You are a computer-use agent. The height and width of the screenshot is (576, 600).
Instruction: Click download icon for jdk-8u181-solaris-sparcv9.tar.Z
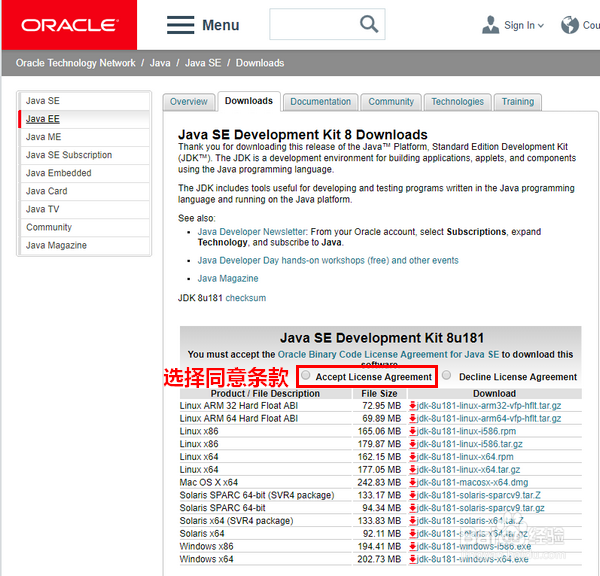click(412, 495)
